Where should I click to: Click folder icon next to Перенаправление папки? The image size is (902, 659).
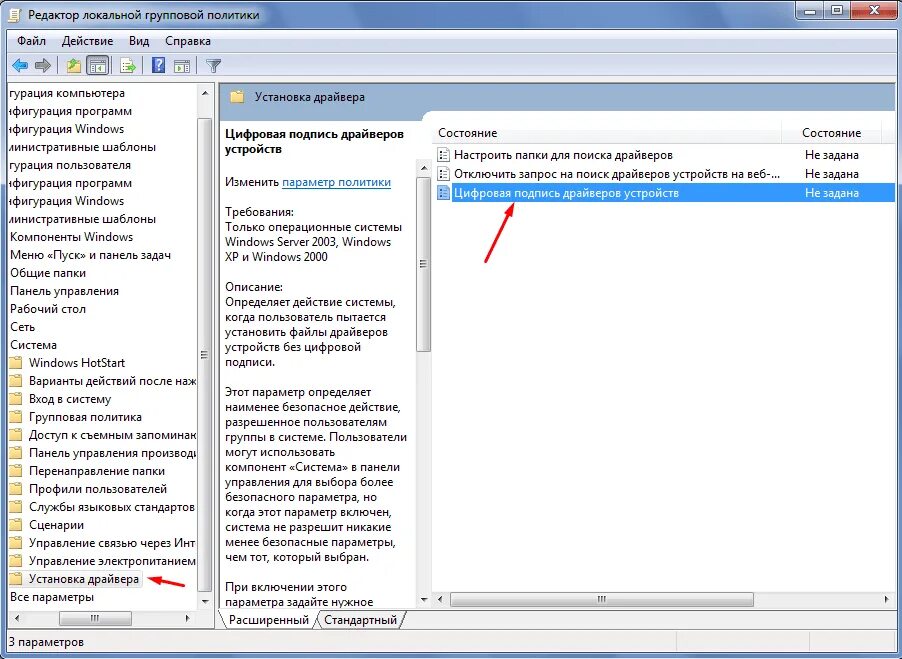[16, 471]
